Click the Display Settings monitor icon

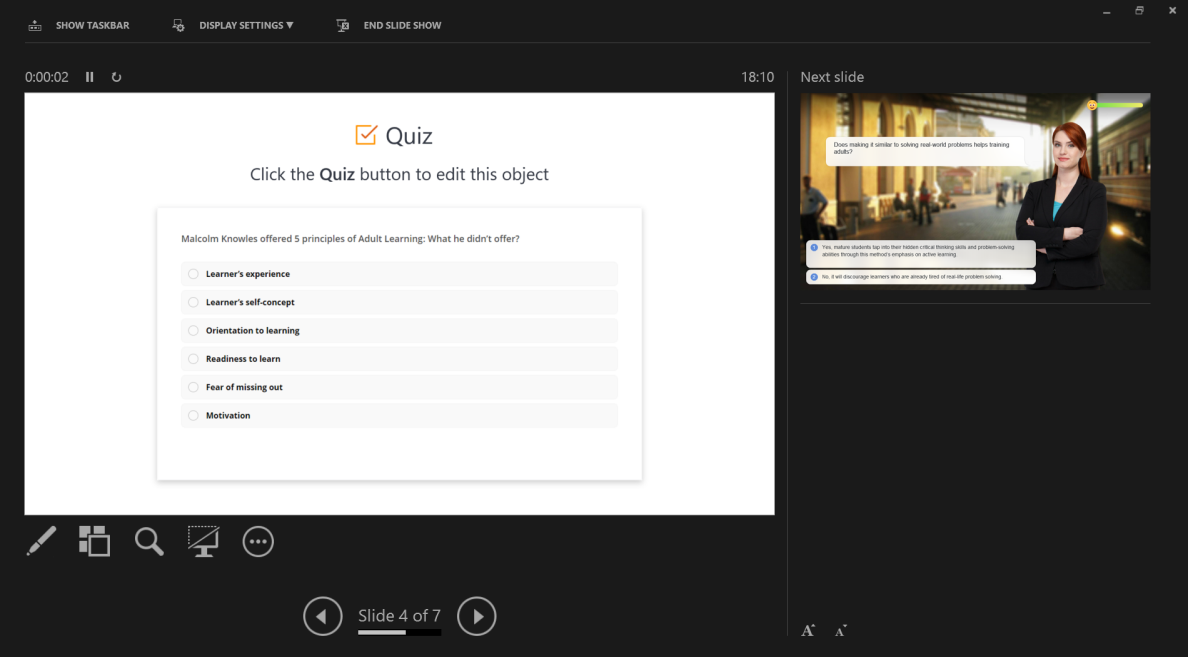coord(178,26)
